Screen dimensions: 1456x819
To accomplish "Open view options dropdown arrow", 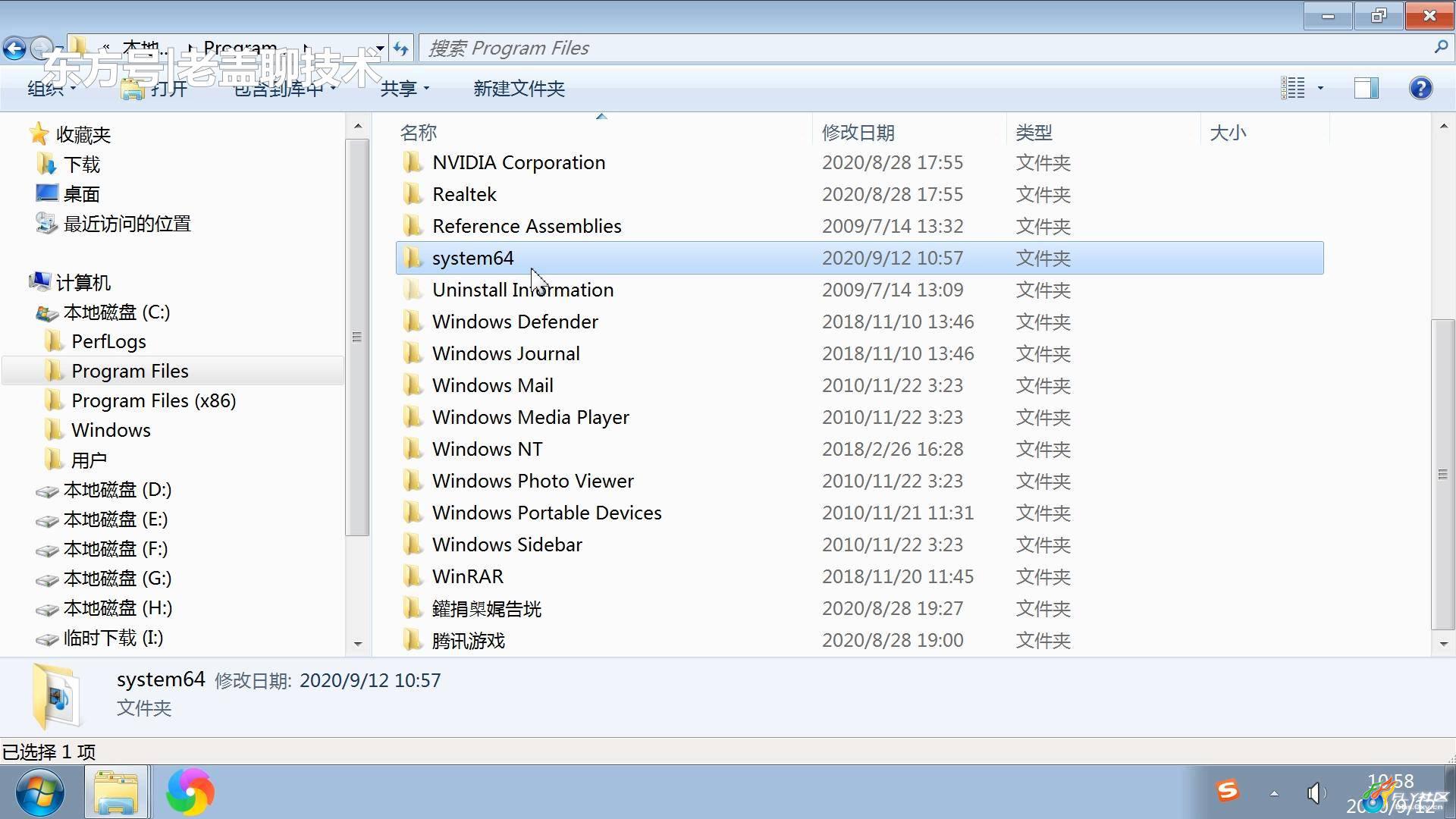I will (x=1320, y=88).
